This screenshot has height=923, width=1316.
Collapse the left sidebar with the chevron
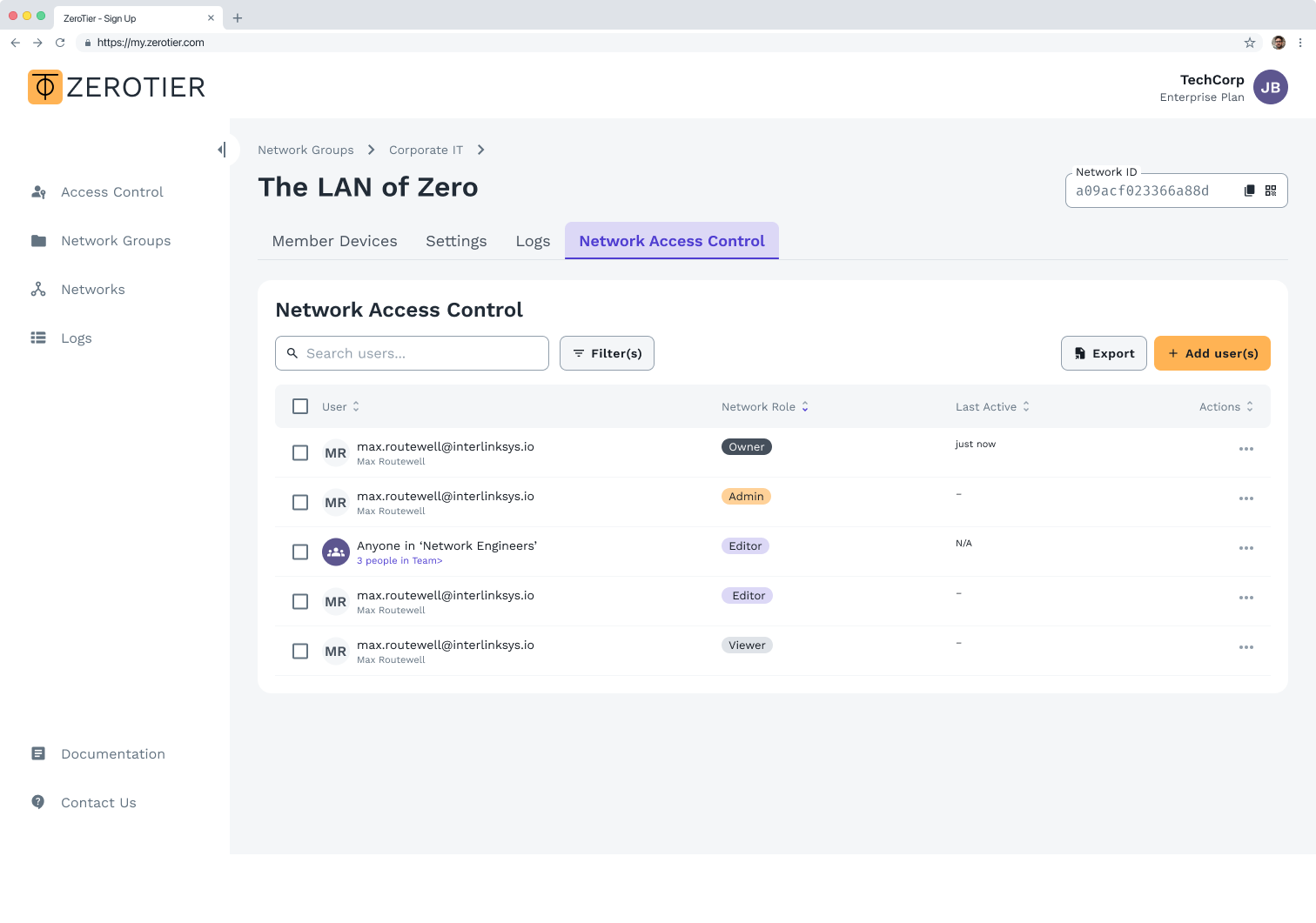pyautogui.click(x=223, y=150)
